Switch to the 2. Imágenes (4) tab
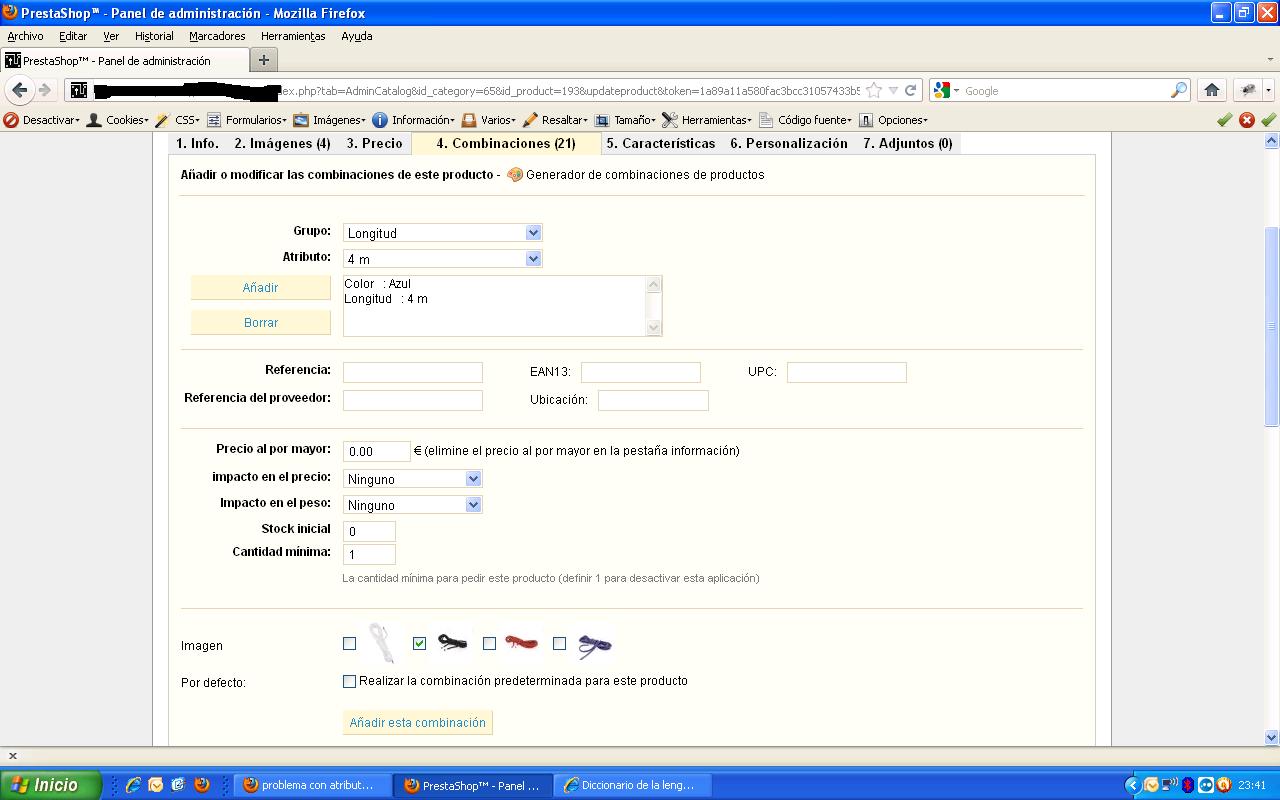This screenshot has height=800, width=1280. (x=282, y=143)
